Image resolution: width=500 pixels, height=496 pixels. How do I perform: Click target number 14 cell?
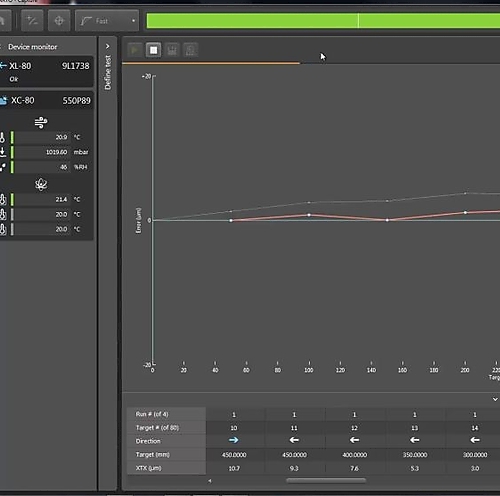click(x=475, y=428)
